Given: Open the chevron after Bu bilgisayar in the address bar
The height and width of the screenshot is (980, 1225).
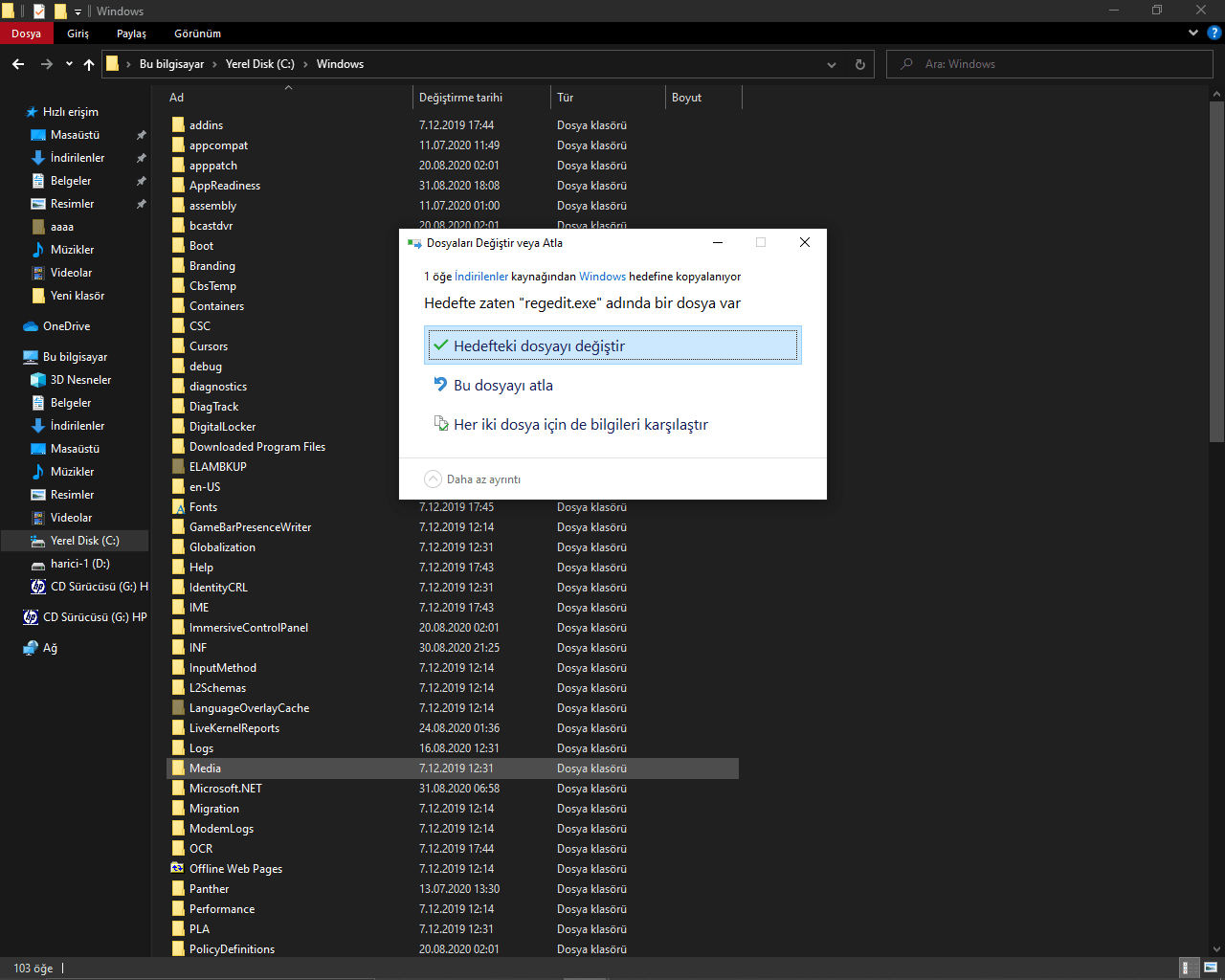Looking at the screenshot, I should pos(215,64).
